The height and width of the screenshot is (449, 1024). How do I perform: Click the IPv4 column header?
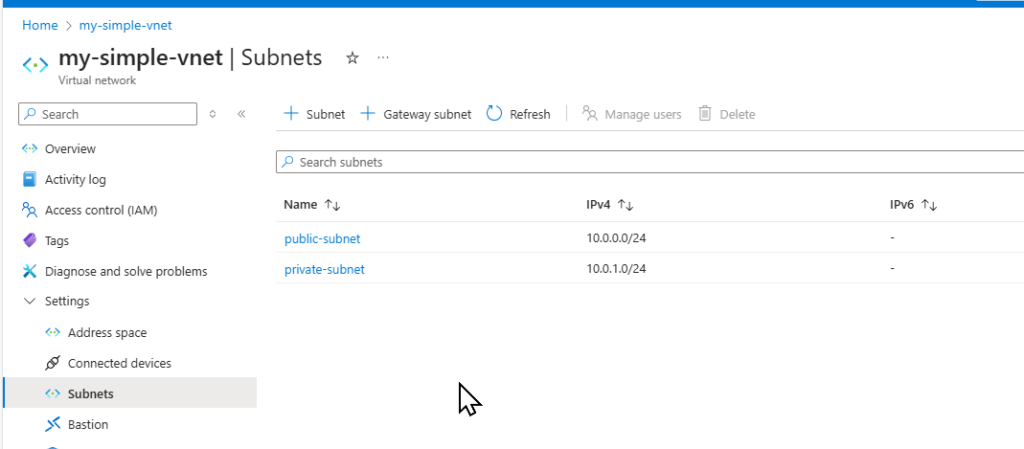tap(598, 205)
